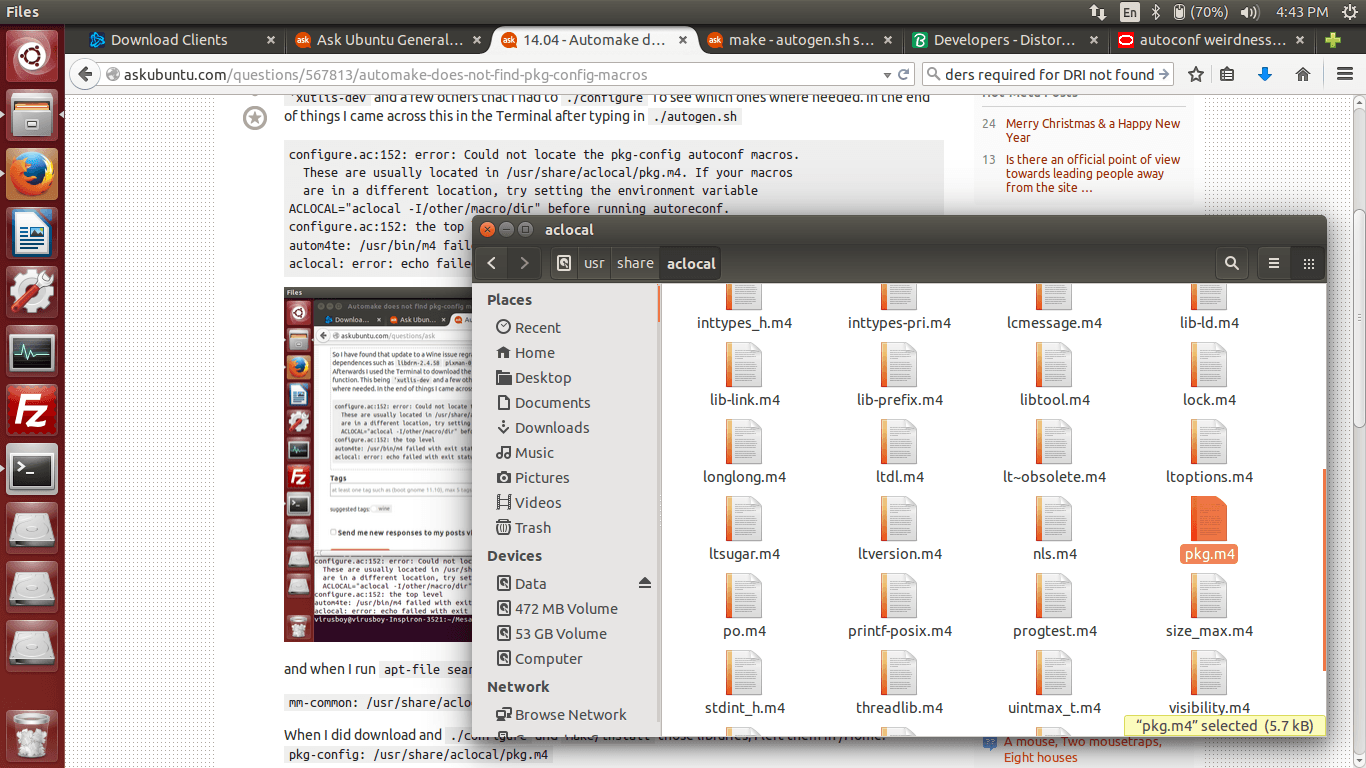Eject the Data volume
Viewport: 1366px width, 768px height.
pyautogui.click(x=644, y=583)
